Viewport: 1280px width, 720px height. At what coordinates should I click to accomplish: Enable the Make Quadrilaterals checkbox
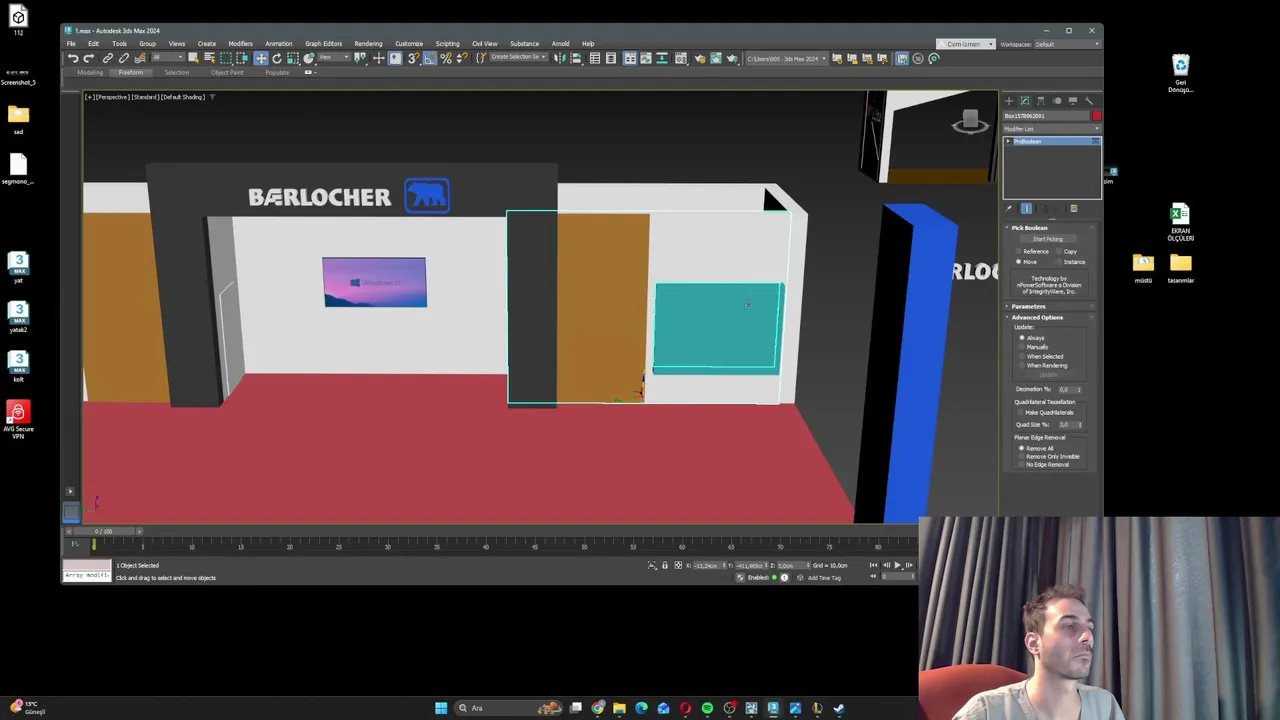click(x=1046, y=412)
